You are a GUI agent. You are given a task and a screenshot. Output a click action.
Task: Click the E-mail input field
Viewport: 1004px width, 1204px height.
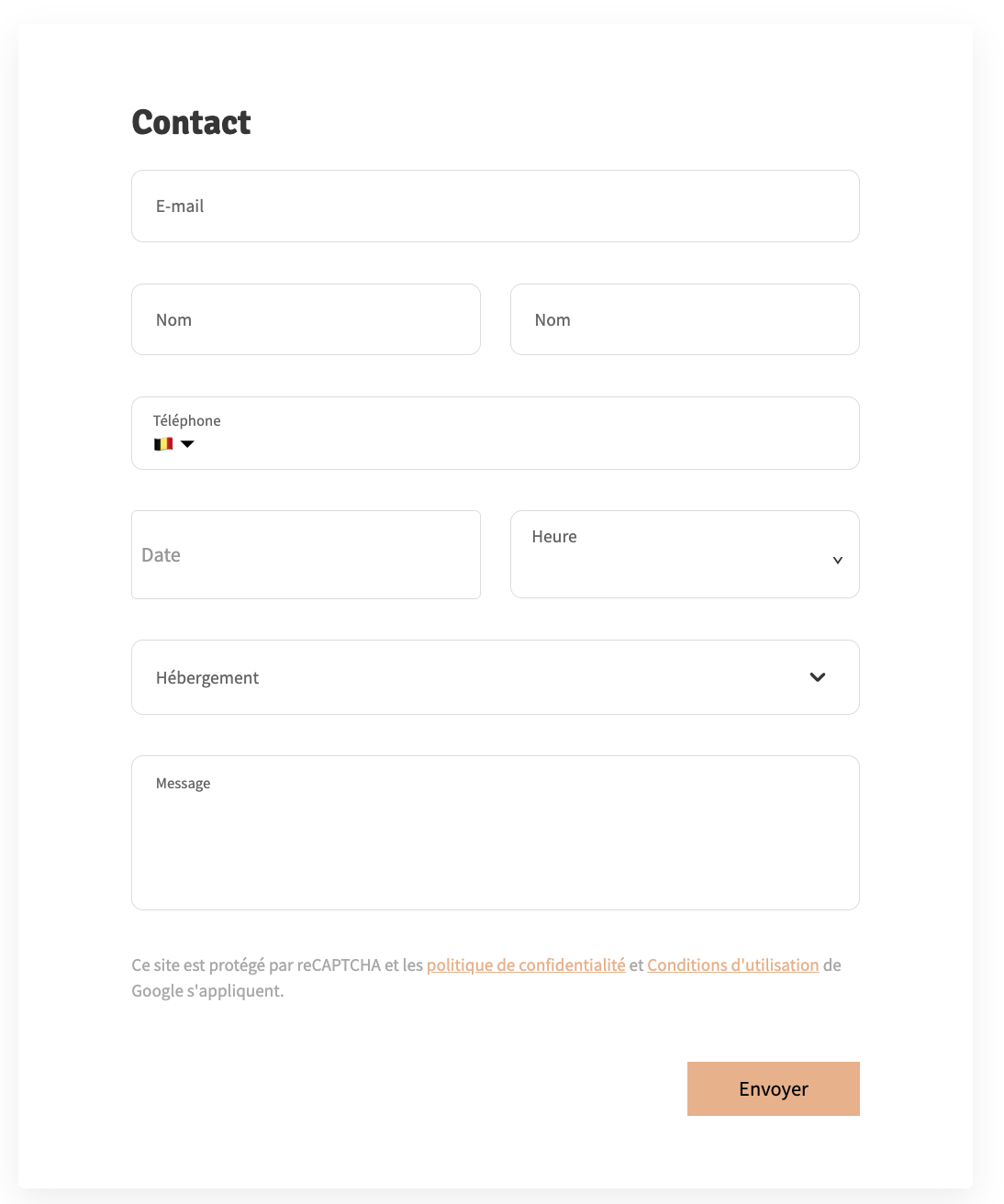coord(496,206)
